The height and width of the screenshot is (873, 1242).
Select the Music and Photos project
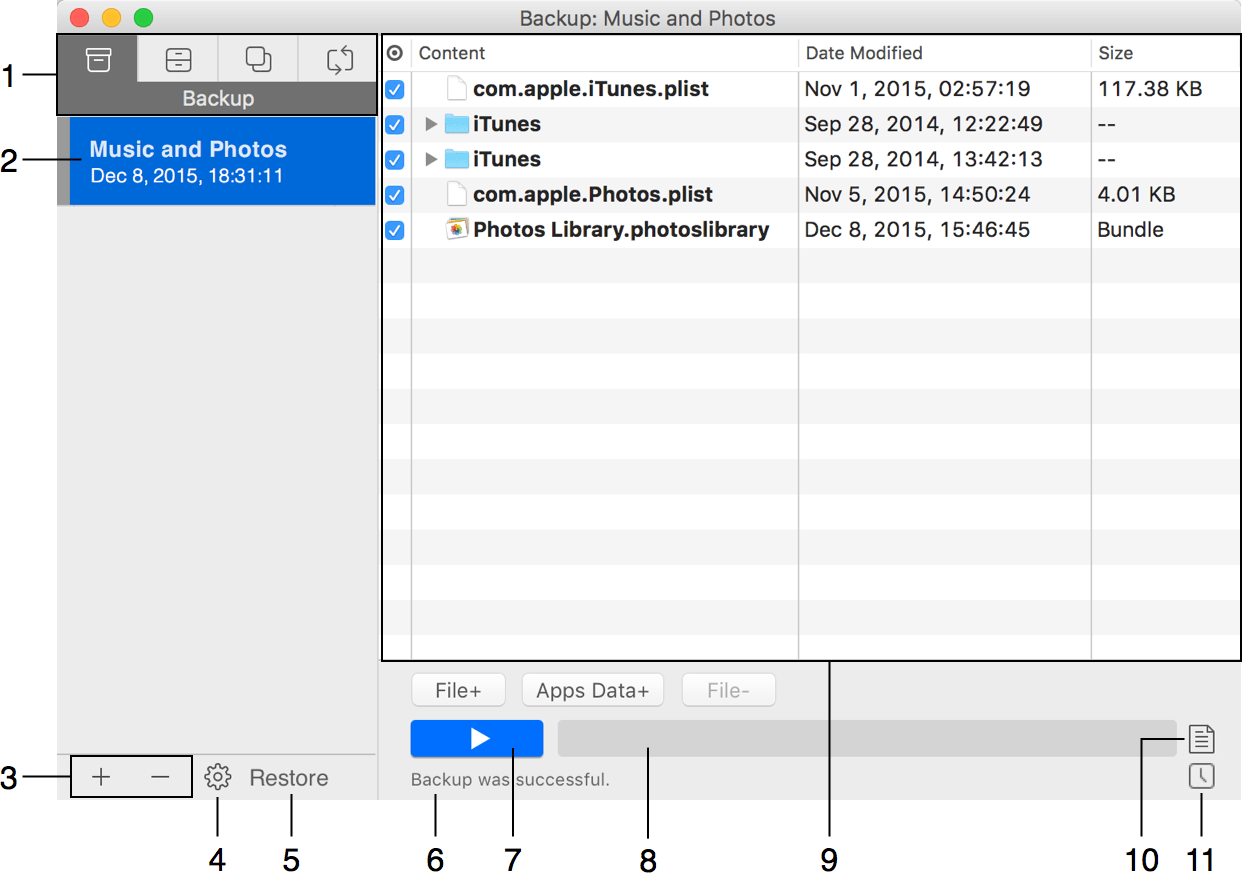217,161
